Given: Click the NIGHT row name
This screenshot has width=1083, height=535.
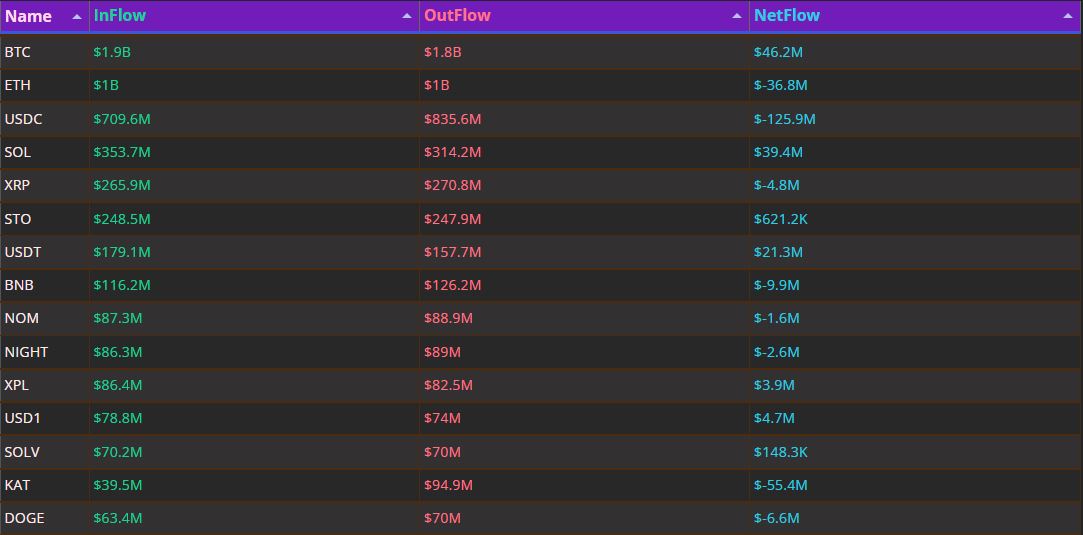Looking at the screenshot, I should click(x=26, y=352).
